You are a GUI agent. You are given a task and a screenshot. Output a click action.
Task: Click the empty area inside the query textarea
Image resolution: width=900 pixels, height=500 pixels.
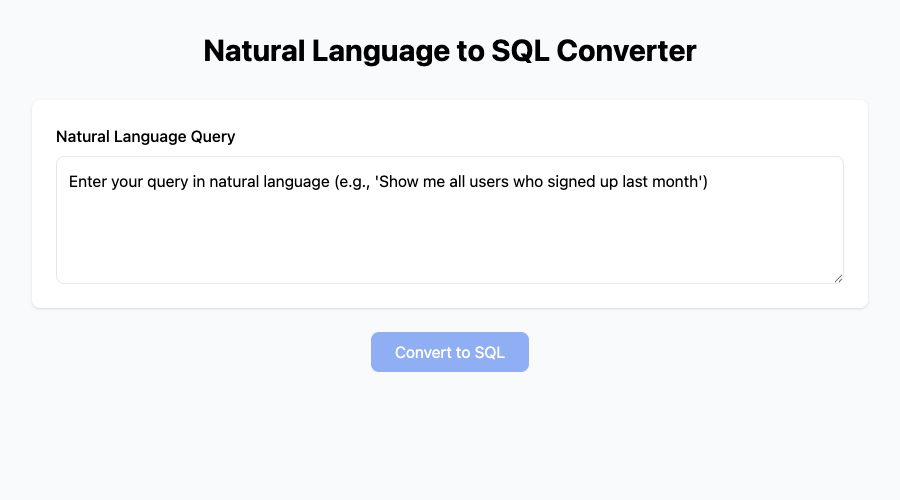point(450,245)
